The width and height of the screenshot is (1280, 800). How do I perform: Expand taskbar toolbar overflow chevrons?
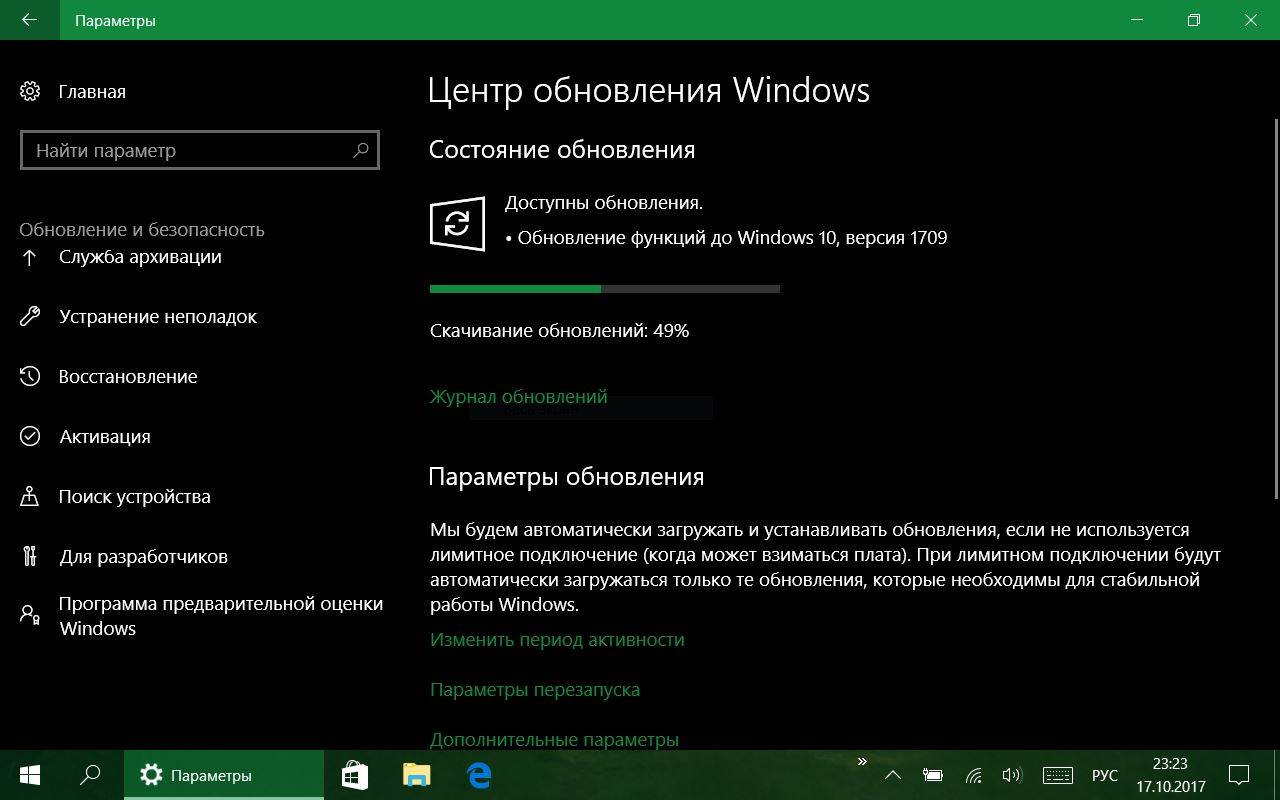[x=862, y=762]
